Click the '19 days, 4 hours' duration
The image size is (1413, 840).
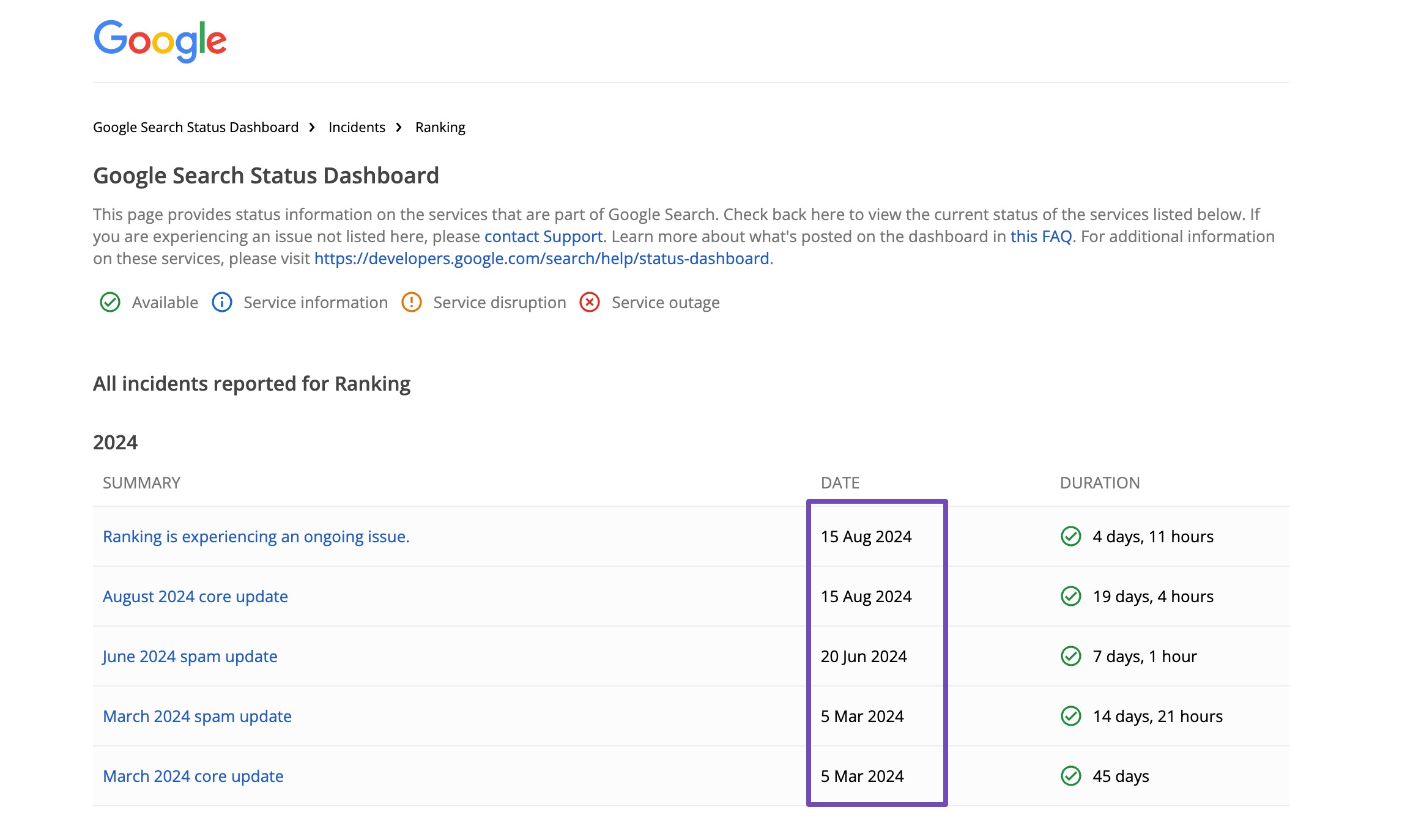coord(1153,596)
